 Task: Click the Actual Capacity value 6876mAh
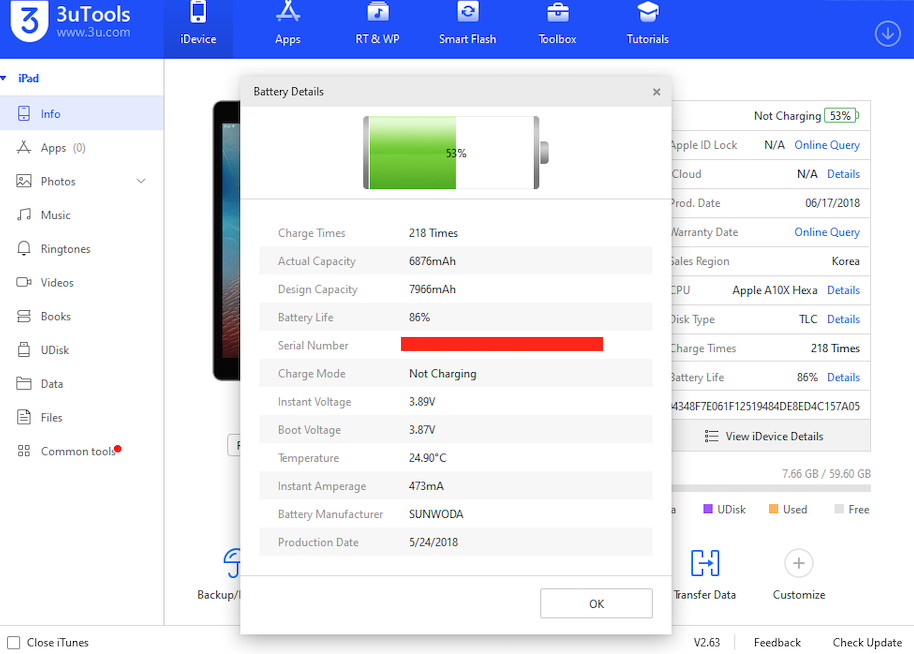tap(432, 261)
